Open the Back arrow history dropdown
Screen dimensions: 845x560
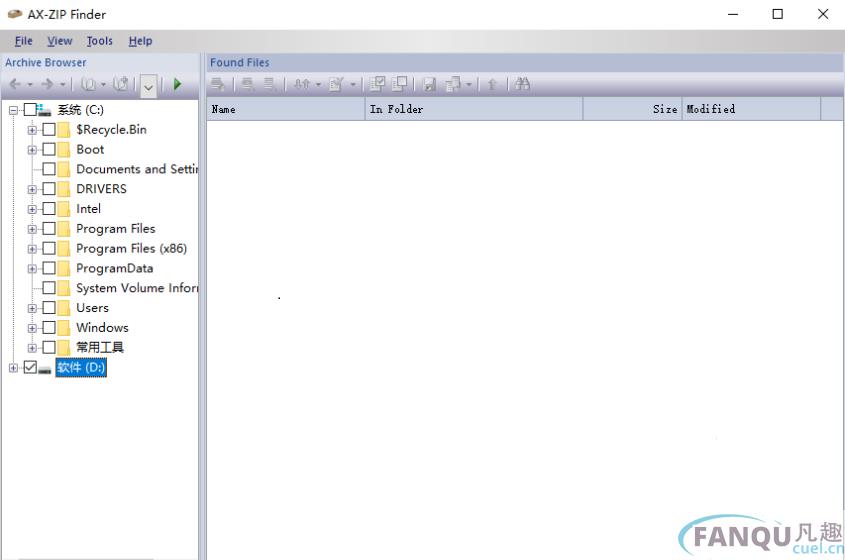coord(30,85)
